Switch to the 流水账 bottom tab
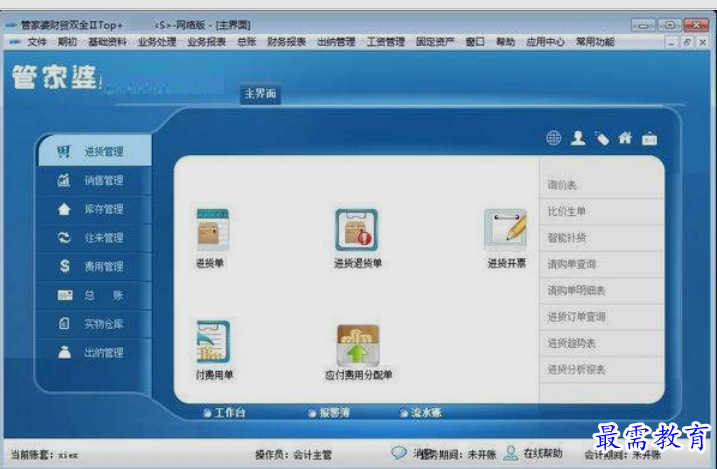The width and height of the screenshot is (717, 469). (421, 413)
